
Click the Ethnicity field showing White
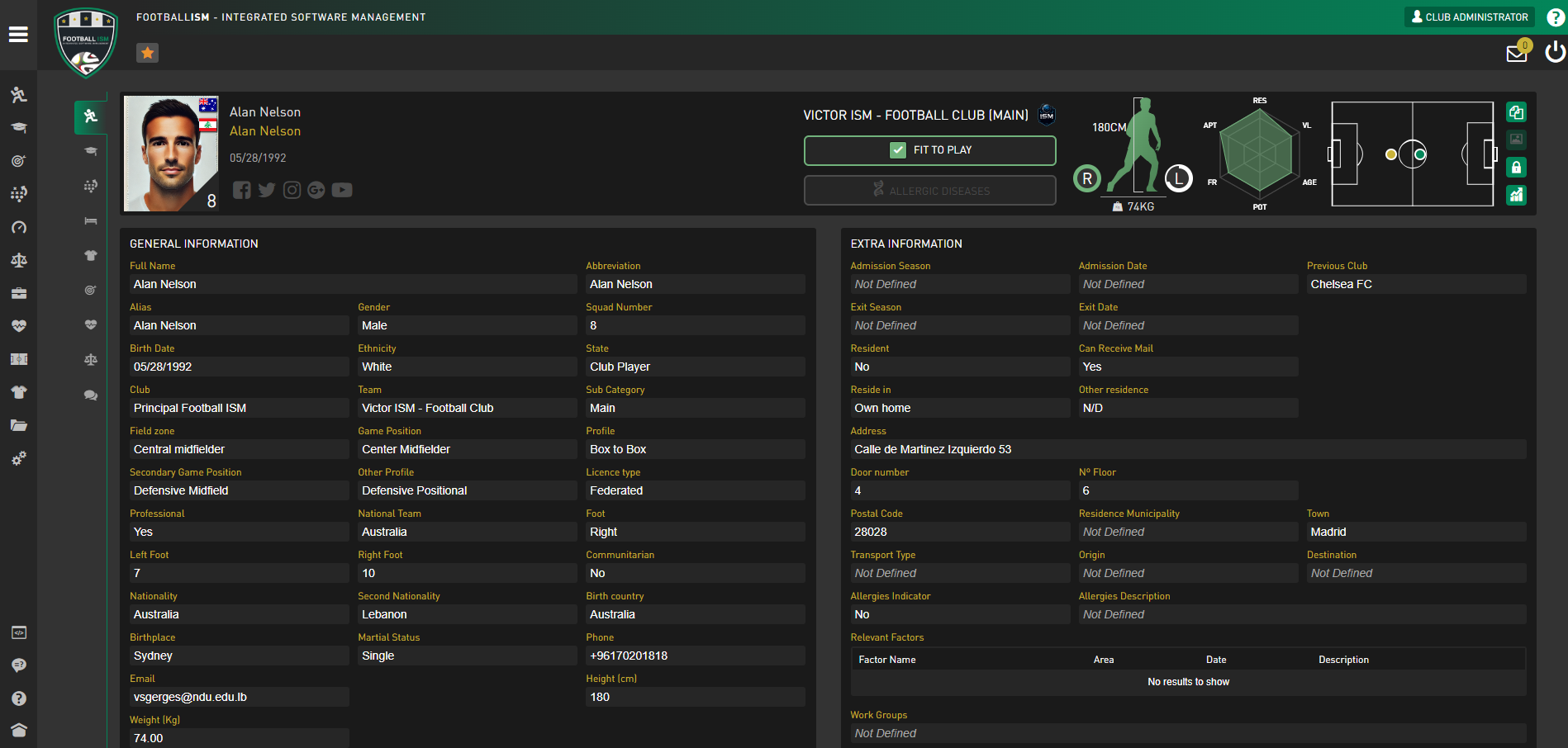(467, 367)
